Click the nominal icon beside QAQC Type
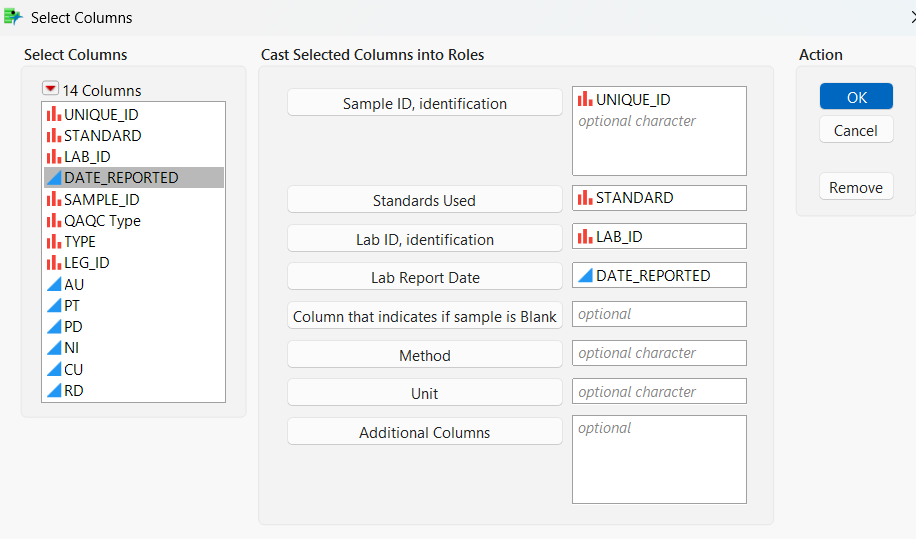Viewport: 916px width, 539px height. [x=54, y=220]
